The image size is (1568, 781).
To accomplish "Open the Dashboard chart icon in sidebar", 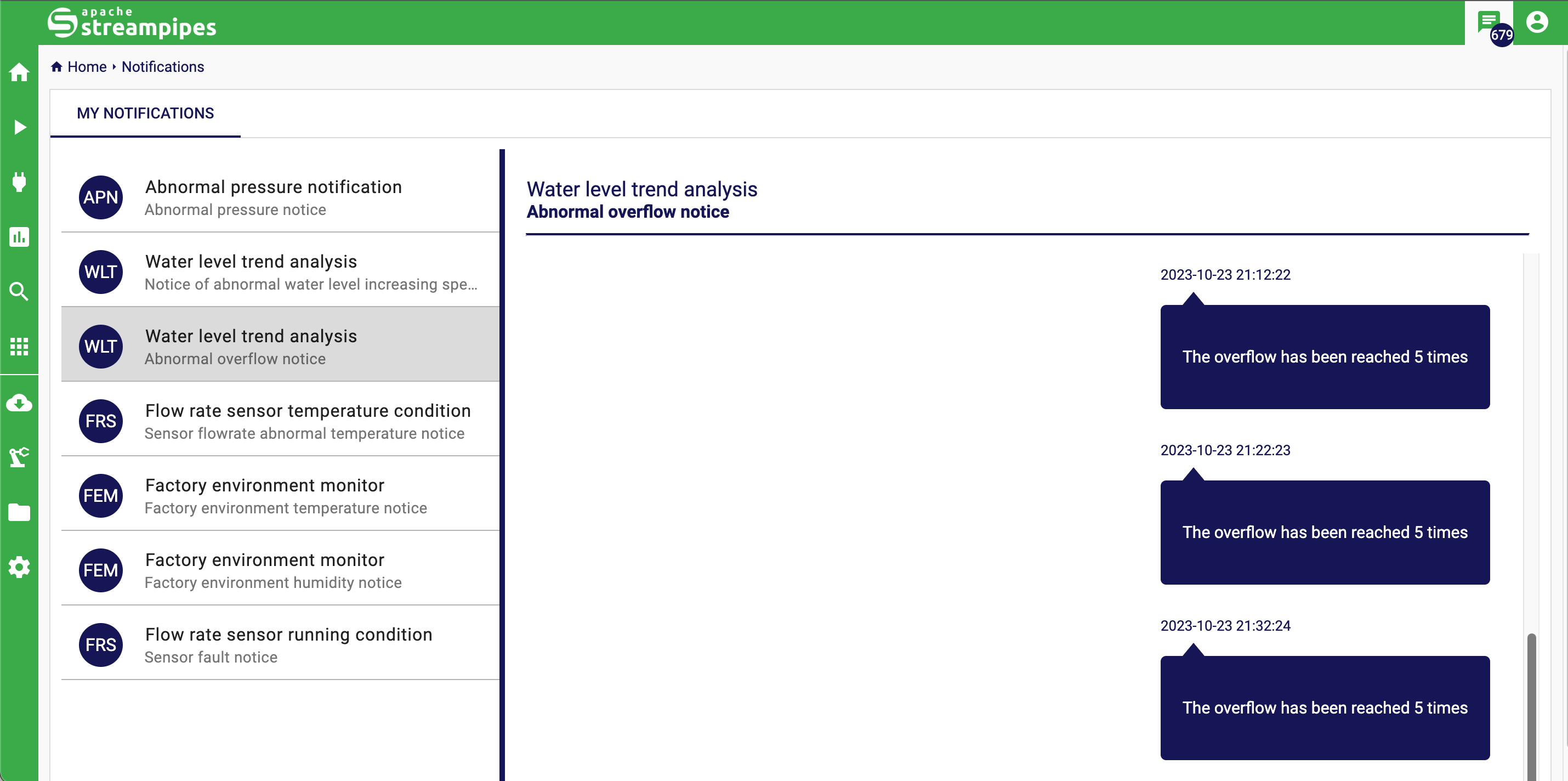I will (x=19, y=237).
